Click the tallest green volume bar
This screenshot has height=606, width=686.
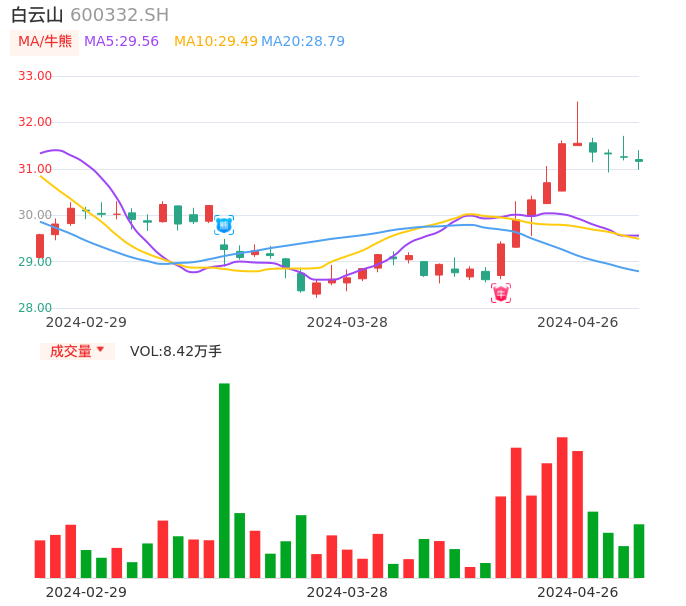(x=224, y=480)
